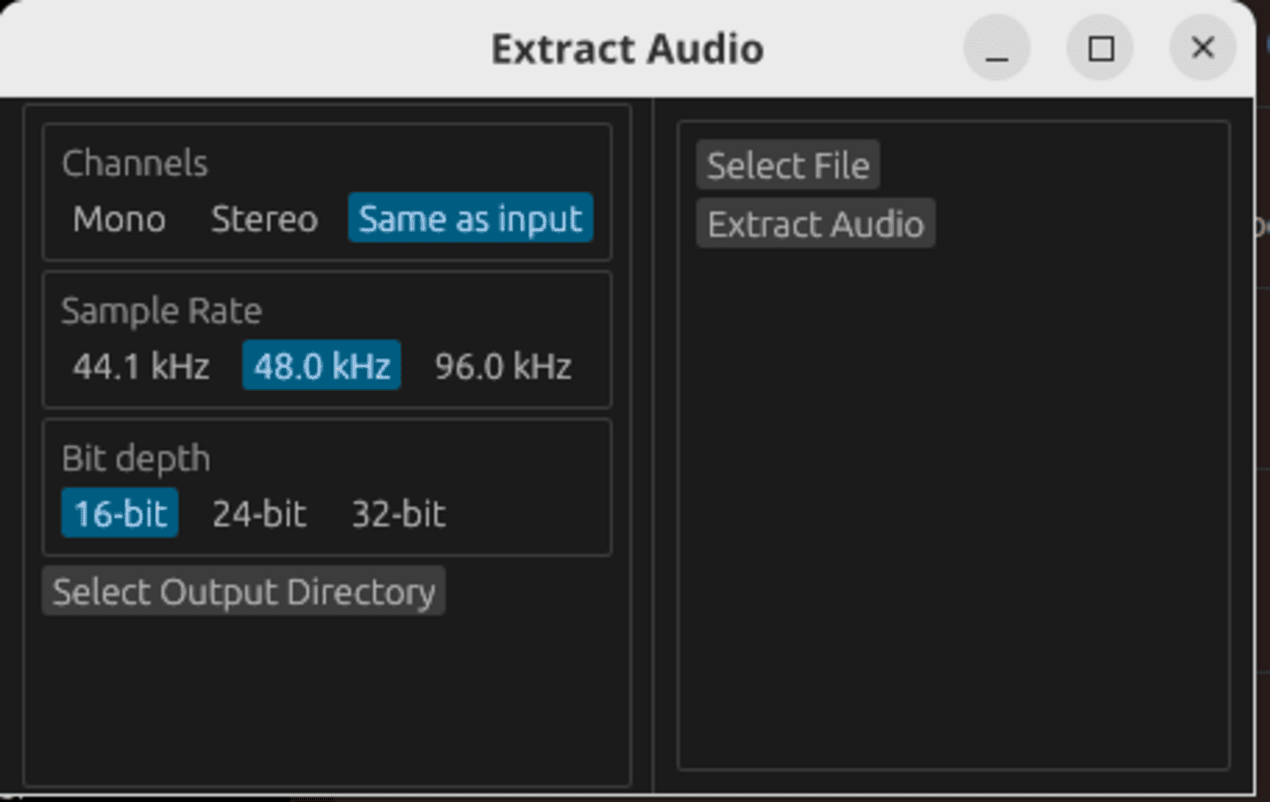This screenshot has height=802, width=1270.
Task: Click the Sample Rate section label
Action: pyautogui.click(x=161, y=311)
